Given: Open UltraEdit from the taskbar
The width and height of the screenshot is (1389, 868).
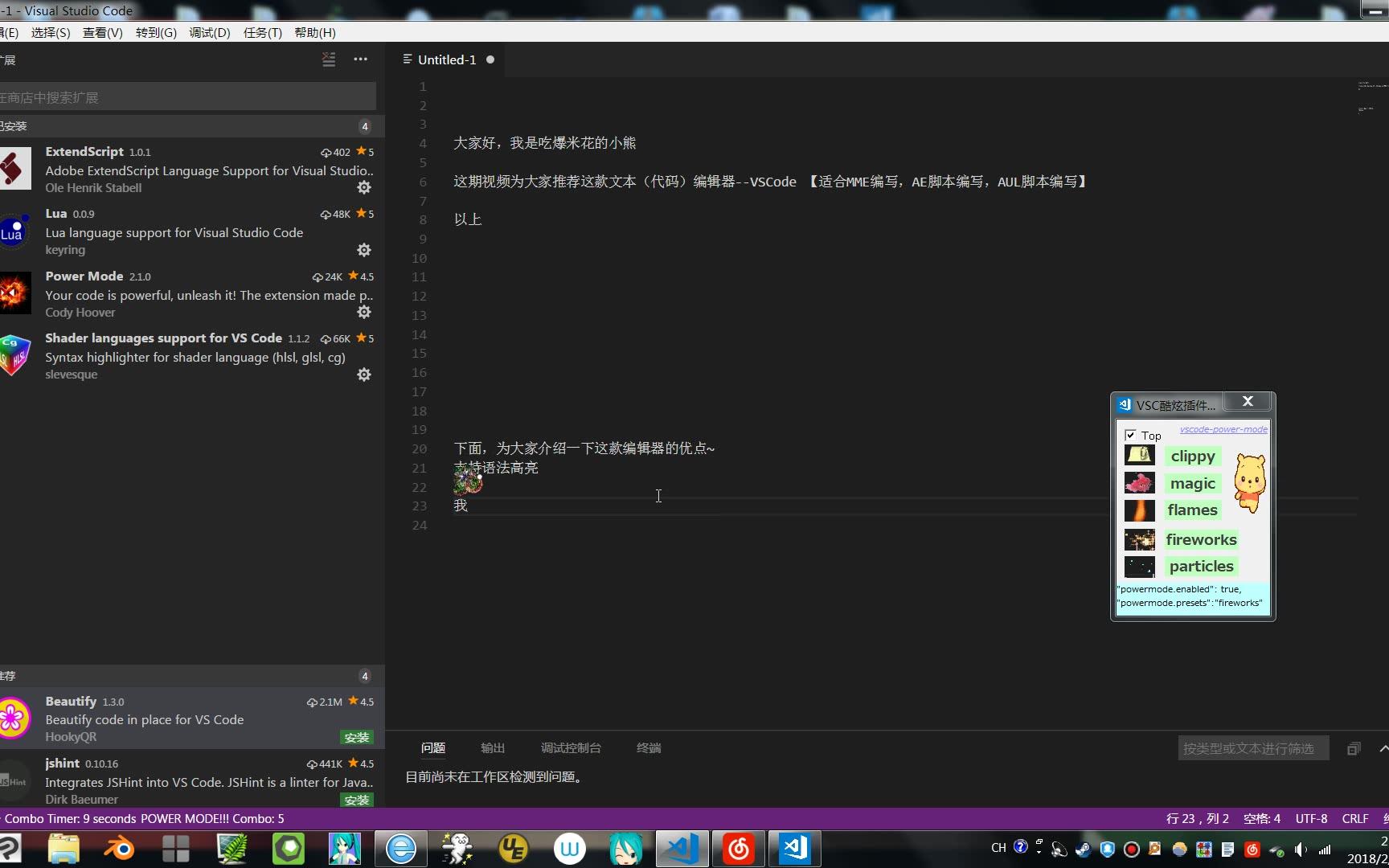Looking at the screenshot, I should pyautogui.click(x=513, y=849).
